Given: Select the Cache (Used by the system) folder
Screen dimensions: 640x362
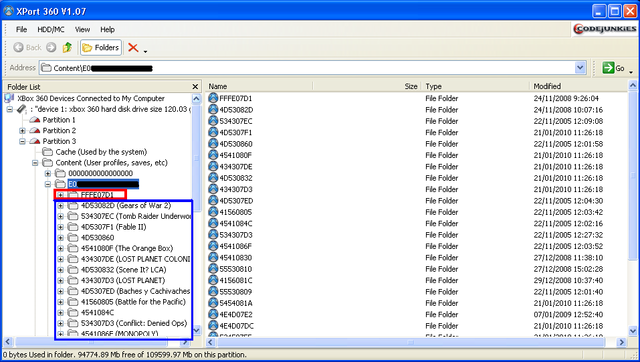Looking at the screenshot, I should pyautogui.click(x=101, y=152).
